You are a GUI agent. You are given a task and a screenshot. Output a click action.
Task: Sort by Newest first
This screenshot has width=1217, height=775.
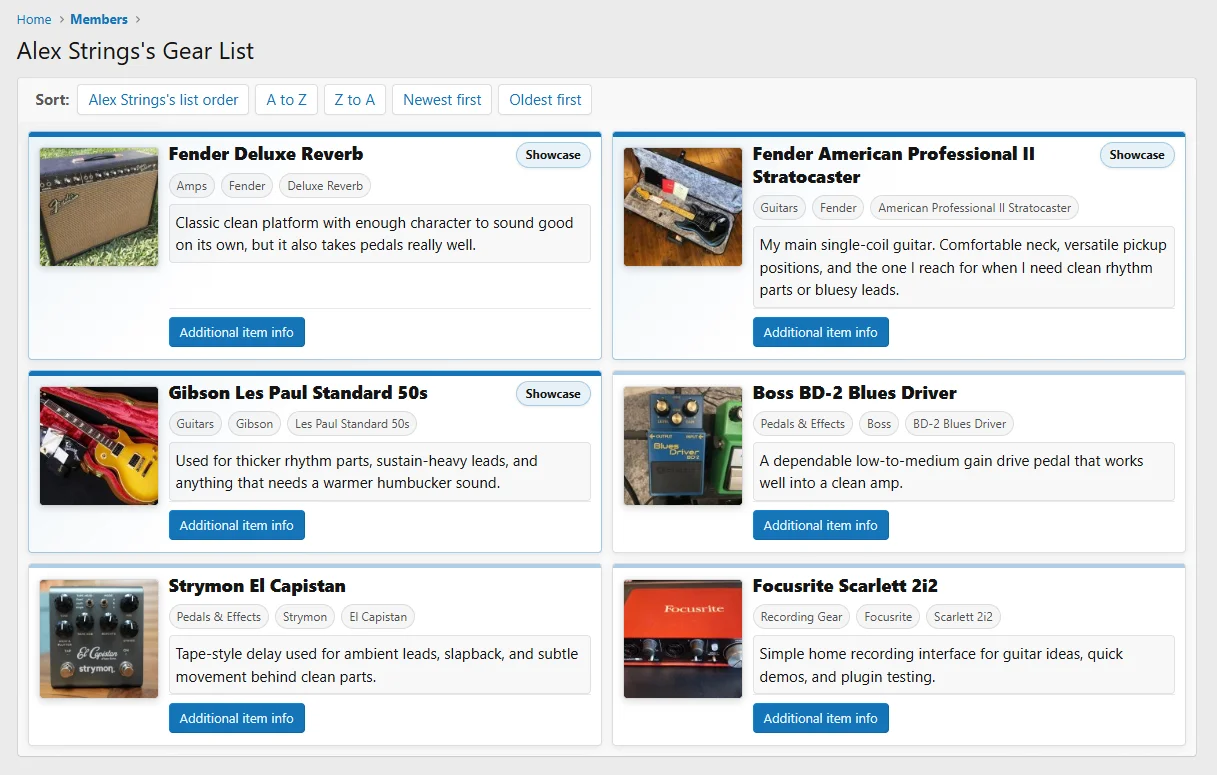coord(442,100)
